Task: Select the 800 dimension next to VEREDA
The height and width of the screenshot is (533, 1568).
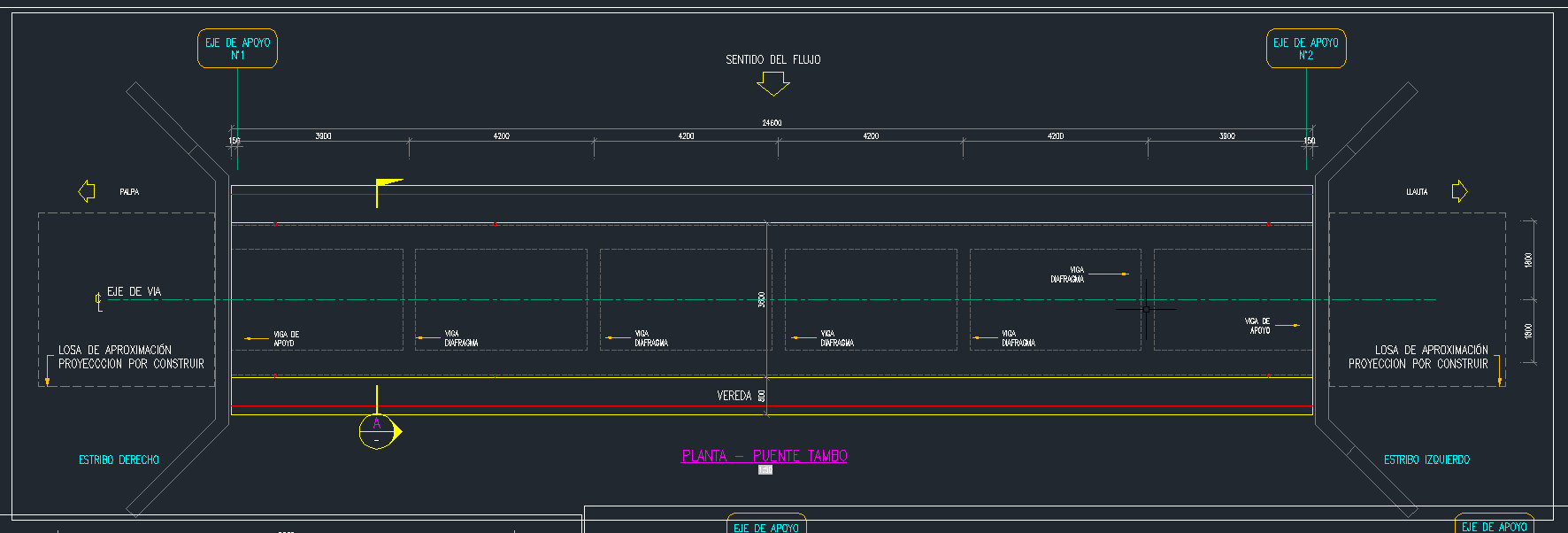Action: click(762, 396)
